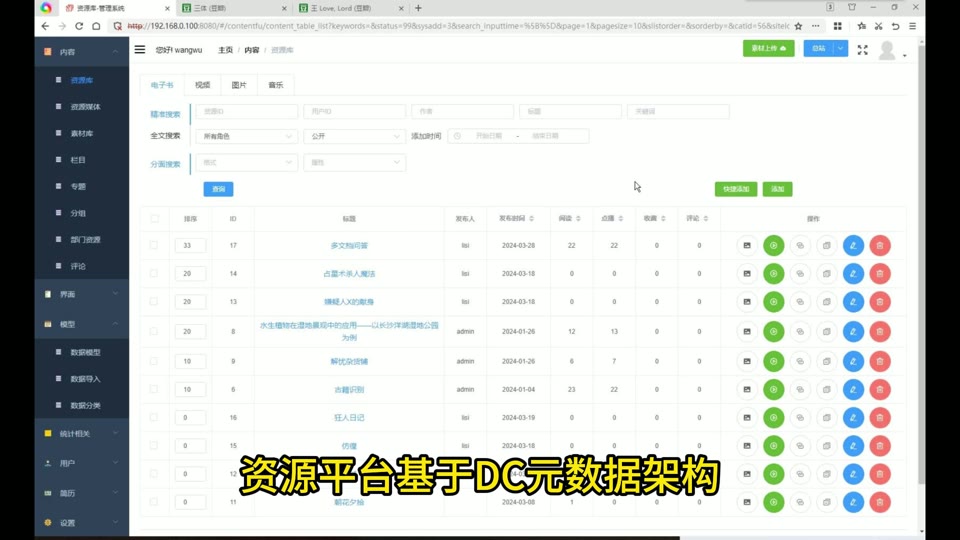Screen dimensions: 960x540
Task: Delete the 朝花夕拾 entry
Action: 880,502
